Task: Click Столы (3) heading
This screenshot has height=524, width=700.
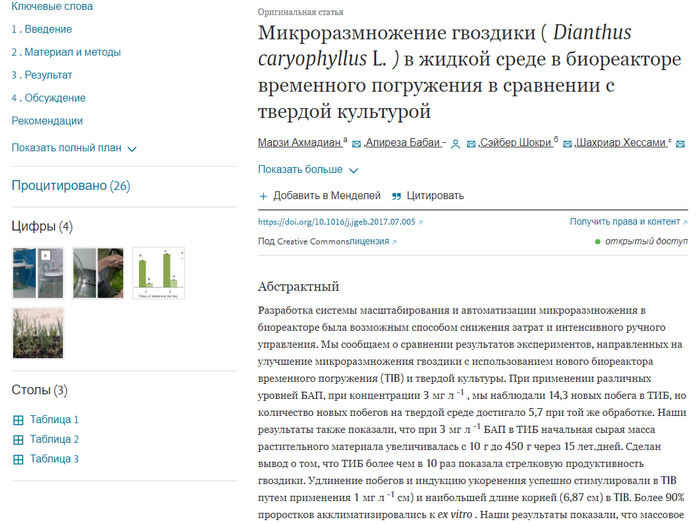Action: tap(39, 390)
